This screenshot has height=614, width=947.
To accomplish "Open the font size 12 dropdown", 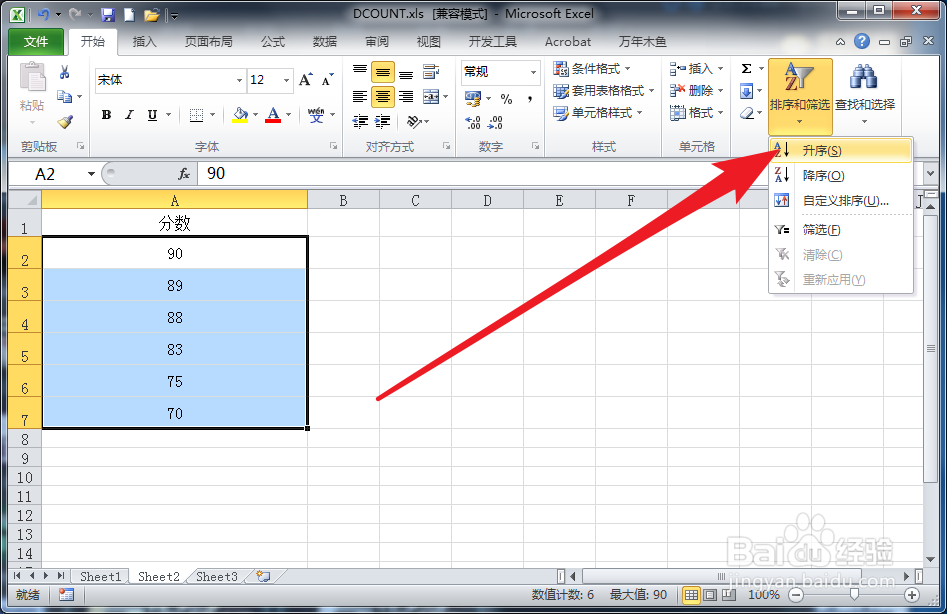I will [286, 80].
